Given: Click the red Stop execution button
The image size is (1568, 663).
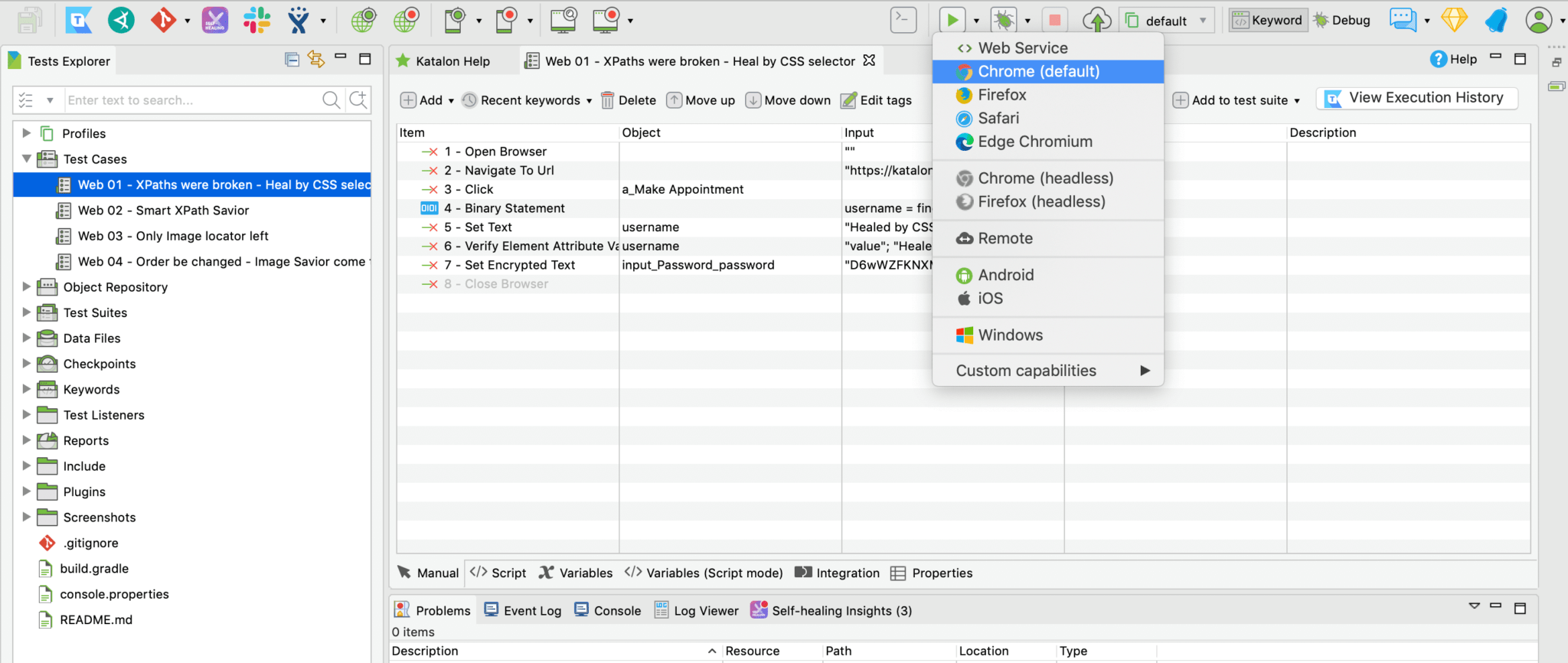Looking at the screenshot, I should [x=1054, y=21].
